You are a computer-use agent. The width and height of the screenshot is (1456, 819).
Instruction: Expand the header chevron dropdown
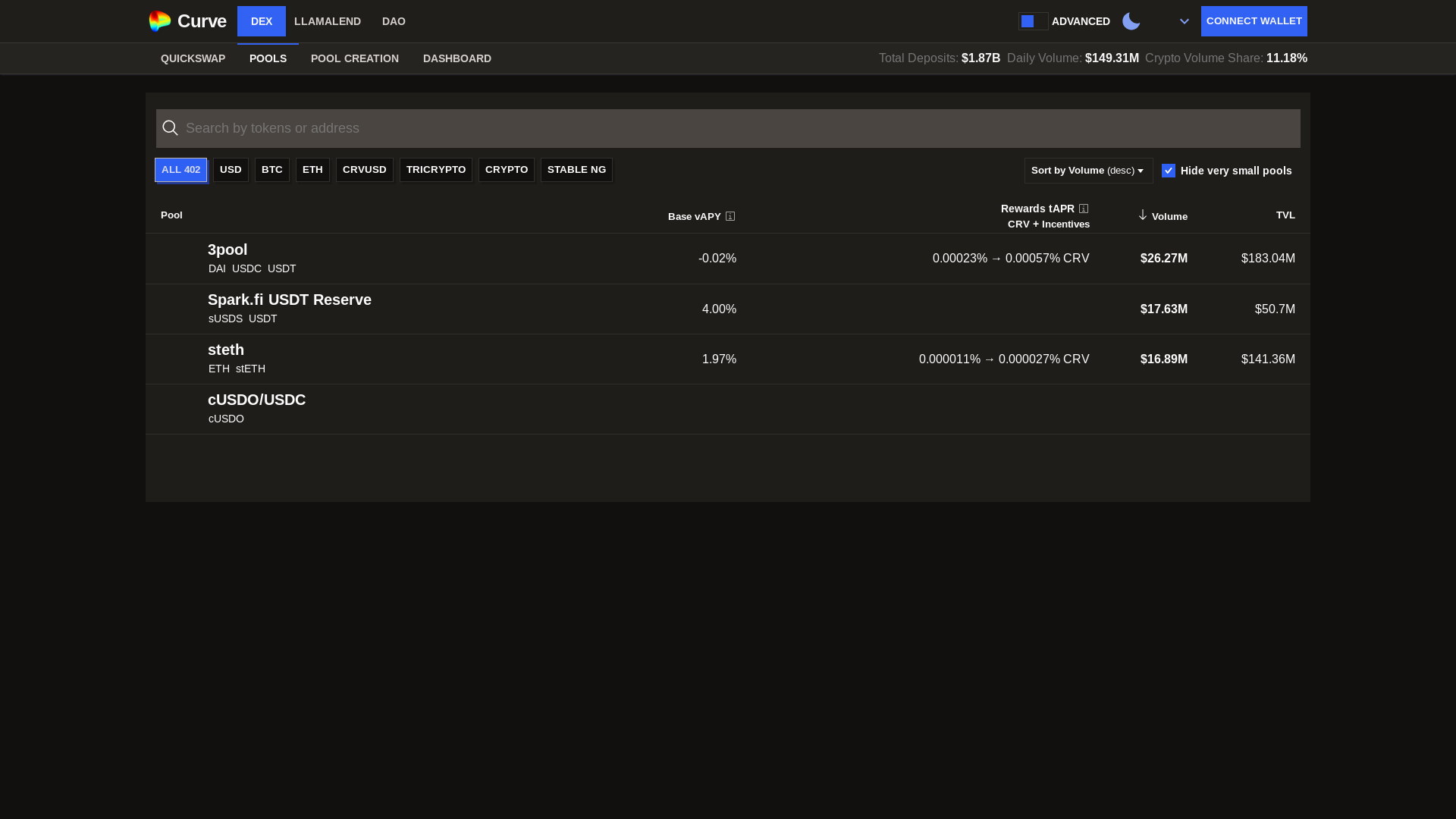pos(1184,21)
